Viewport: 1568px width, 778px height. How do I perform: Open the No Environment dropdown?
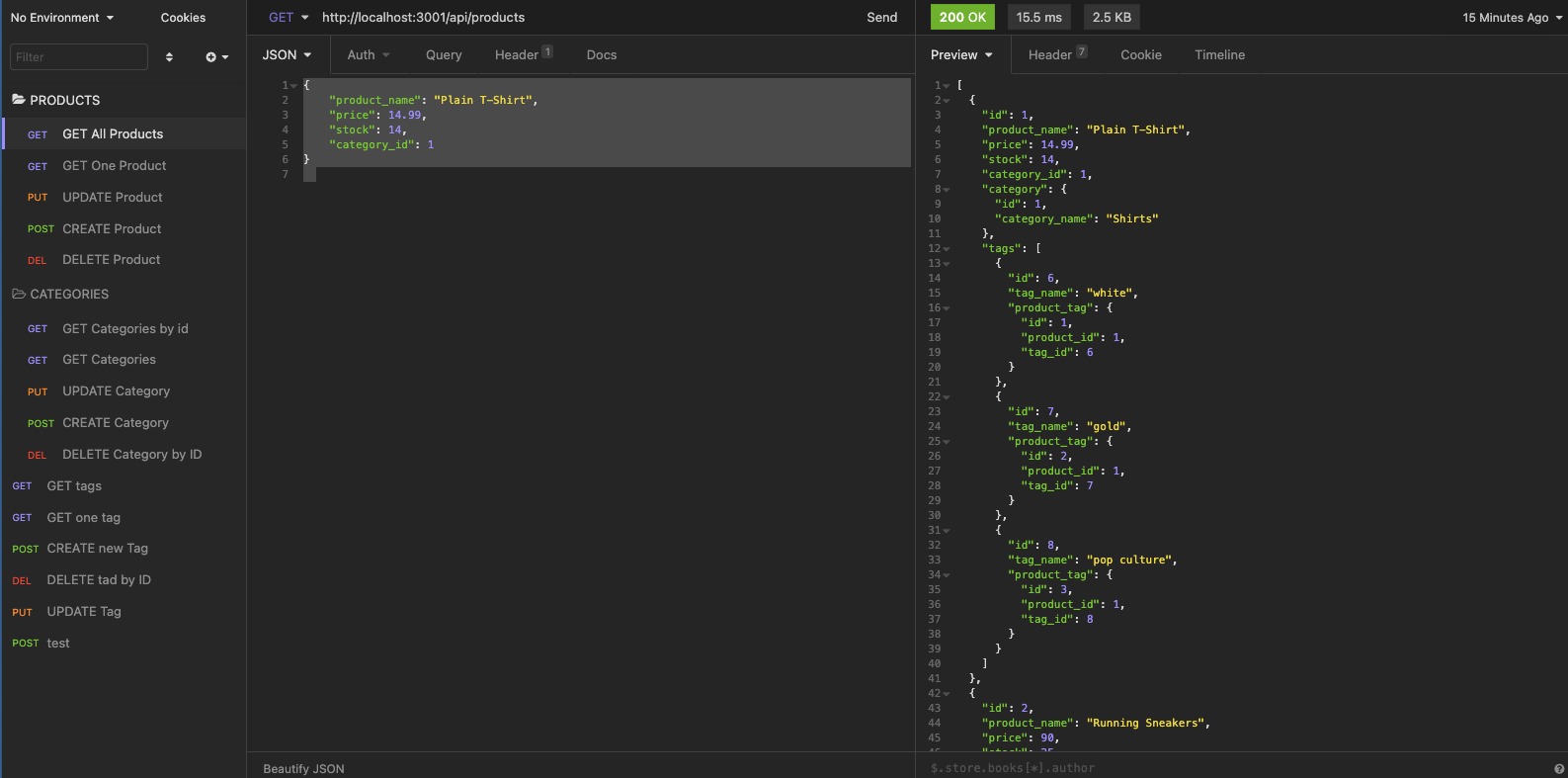62,18
